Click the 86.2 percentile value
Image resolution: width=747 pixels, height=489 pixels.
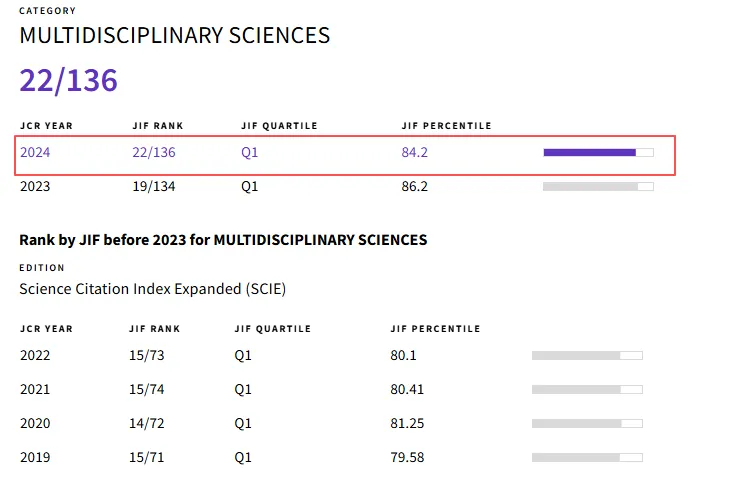point(415,186)
